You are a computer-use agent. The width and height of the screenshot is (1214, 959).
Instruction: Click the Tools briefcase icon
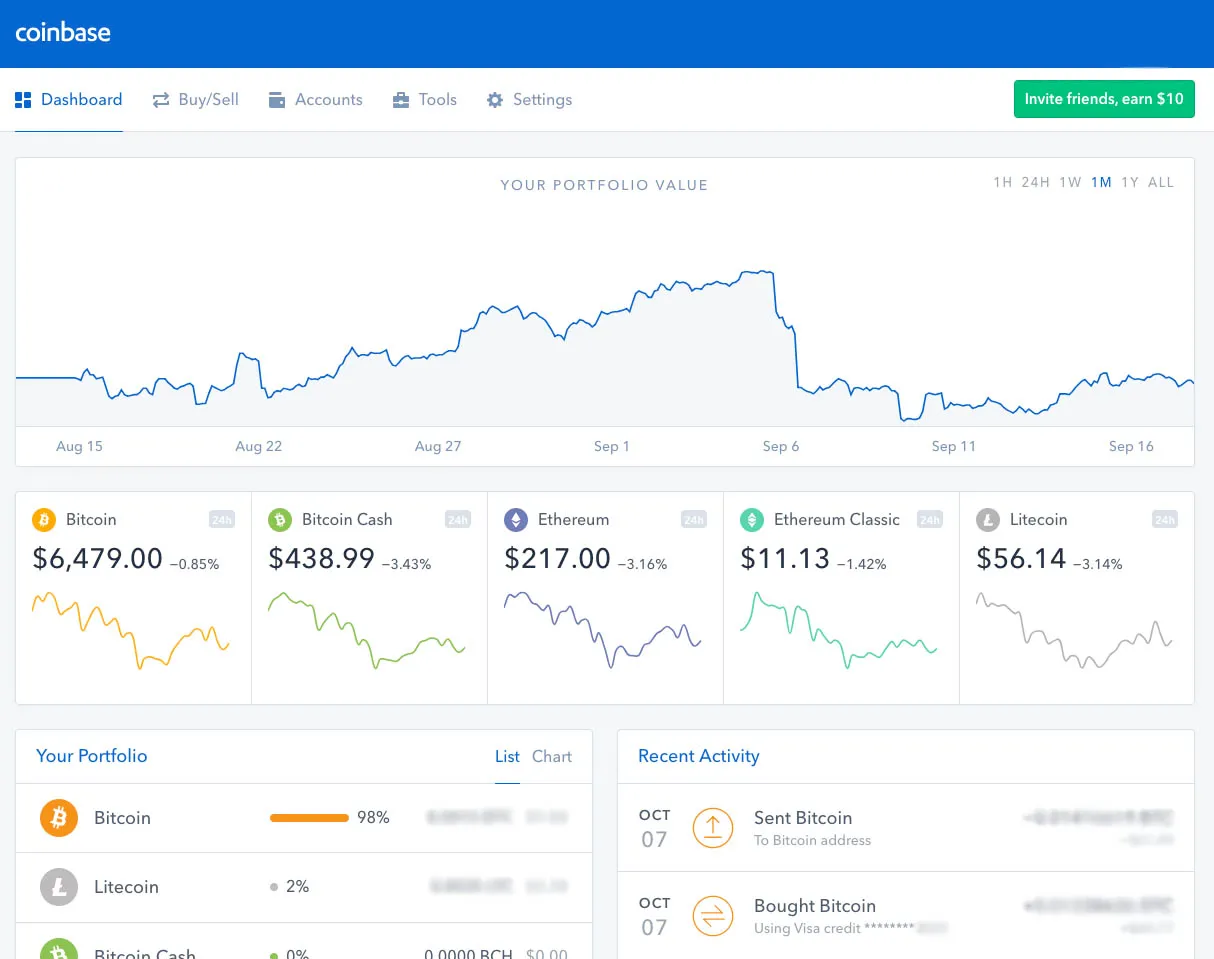(x=401, y=100)
